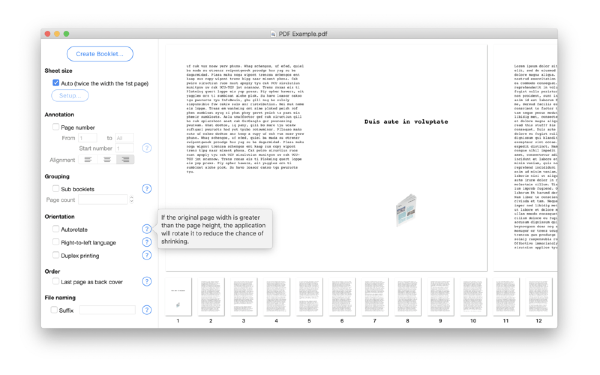Enable Page number annotation
Screen dimensions: 600x375
click(x=56, y=127)
